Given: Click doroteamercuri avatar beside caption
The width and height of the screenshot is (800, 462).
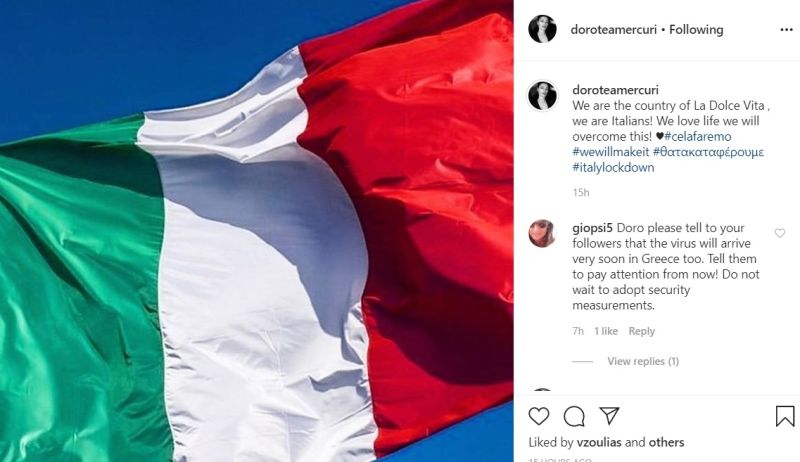Looking at the screenshot, I should tap(542, 95).
